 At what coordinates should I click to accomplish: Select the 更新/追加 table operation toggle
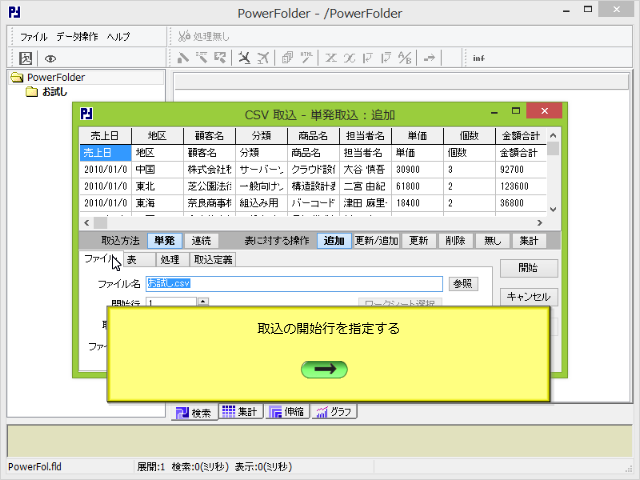[x=376, y=240]
